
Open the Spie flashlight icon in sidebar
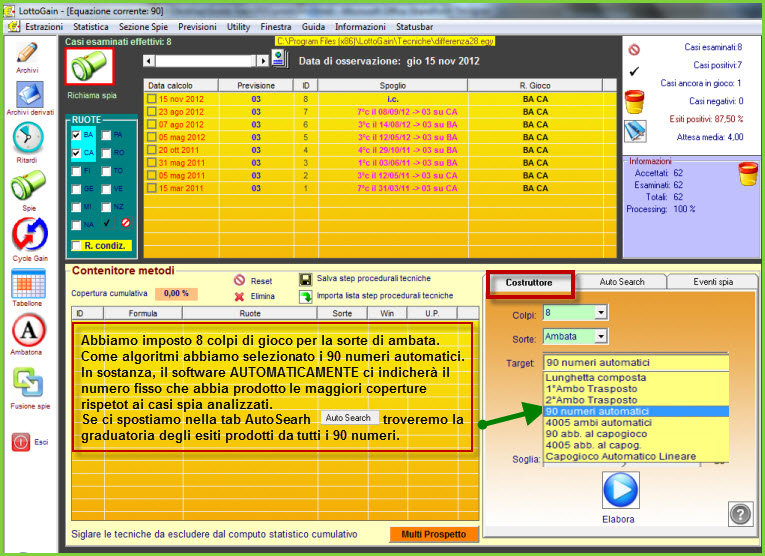click(x=28, y=185)
